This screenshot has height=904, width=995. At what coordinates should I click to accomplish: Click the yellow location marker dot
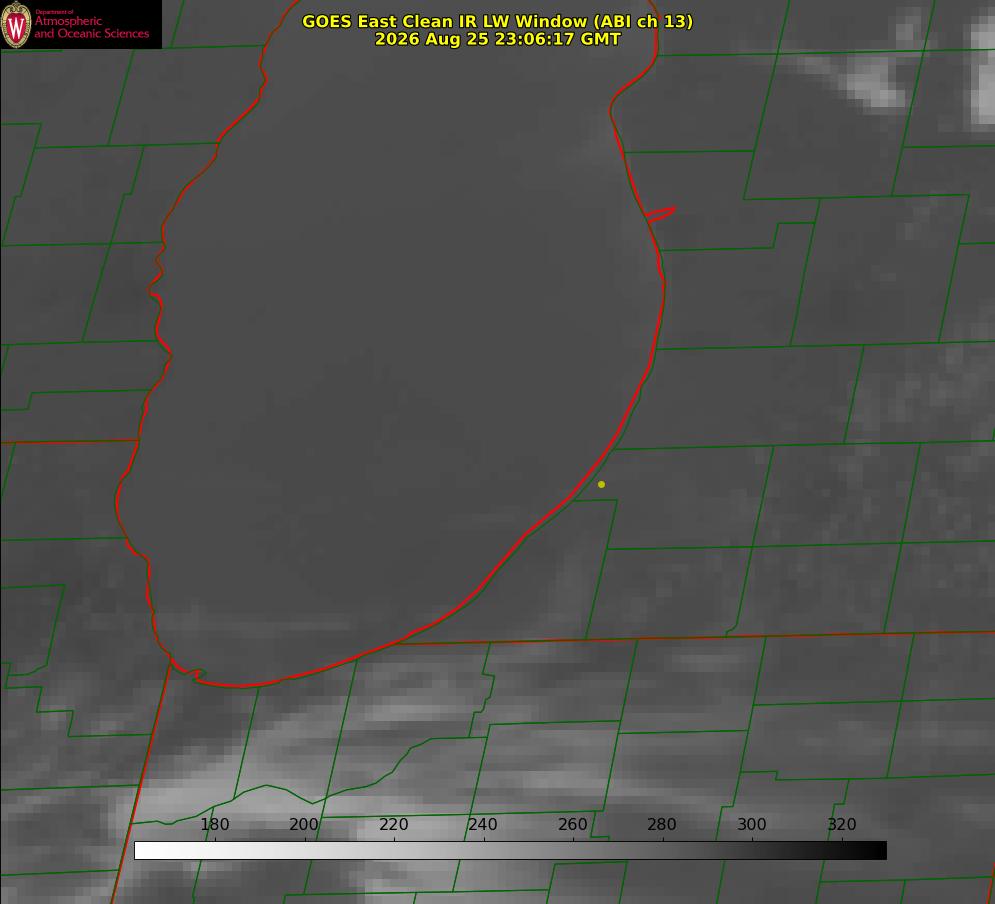pyautogui.click(x=601, y=484)
